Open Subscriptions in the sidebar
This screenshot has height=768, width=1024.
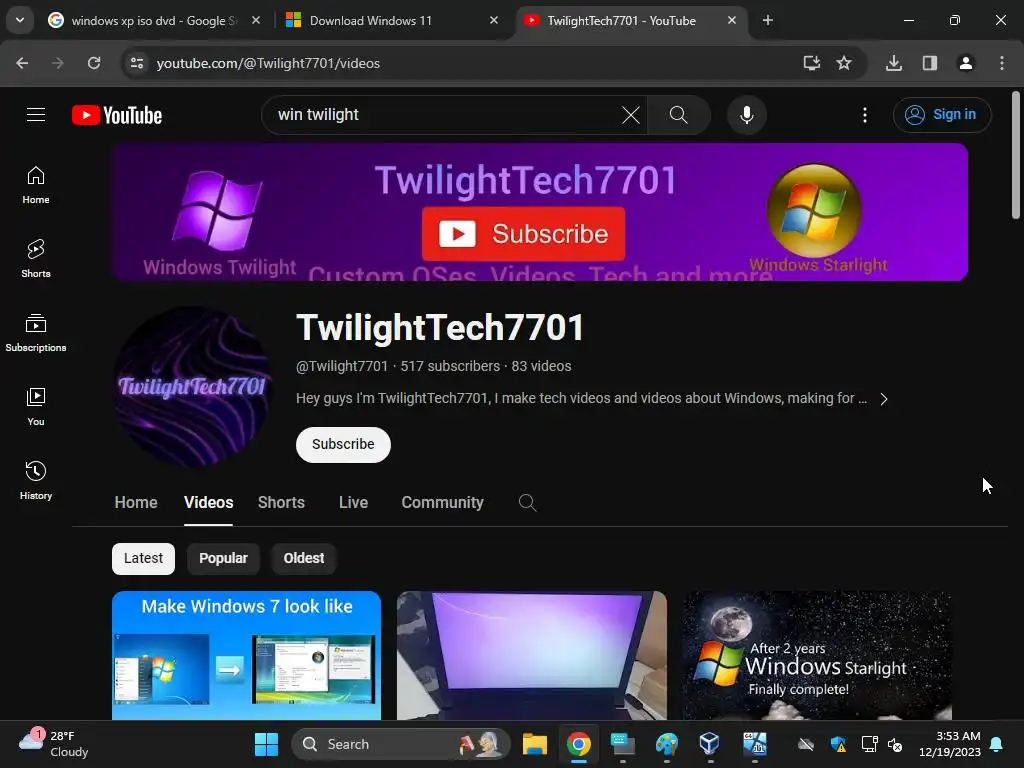pyautogui.click(x=36, y=332)
